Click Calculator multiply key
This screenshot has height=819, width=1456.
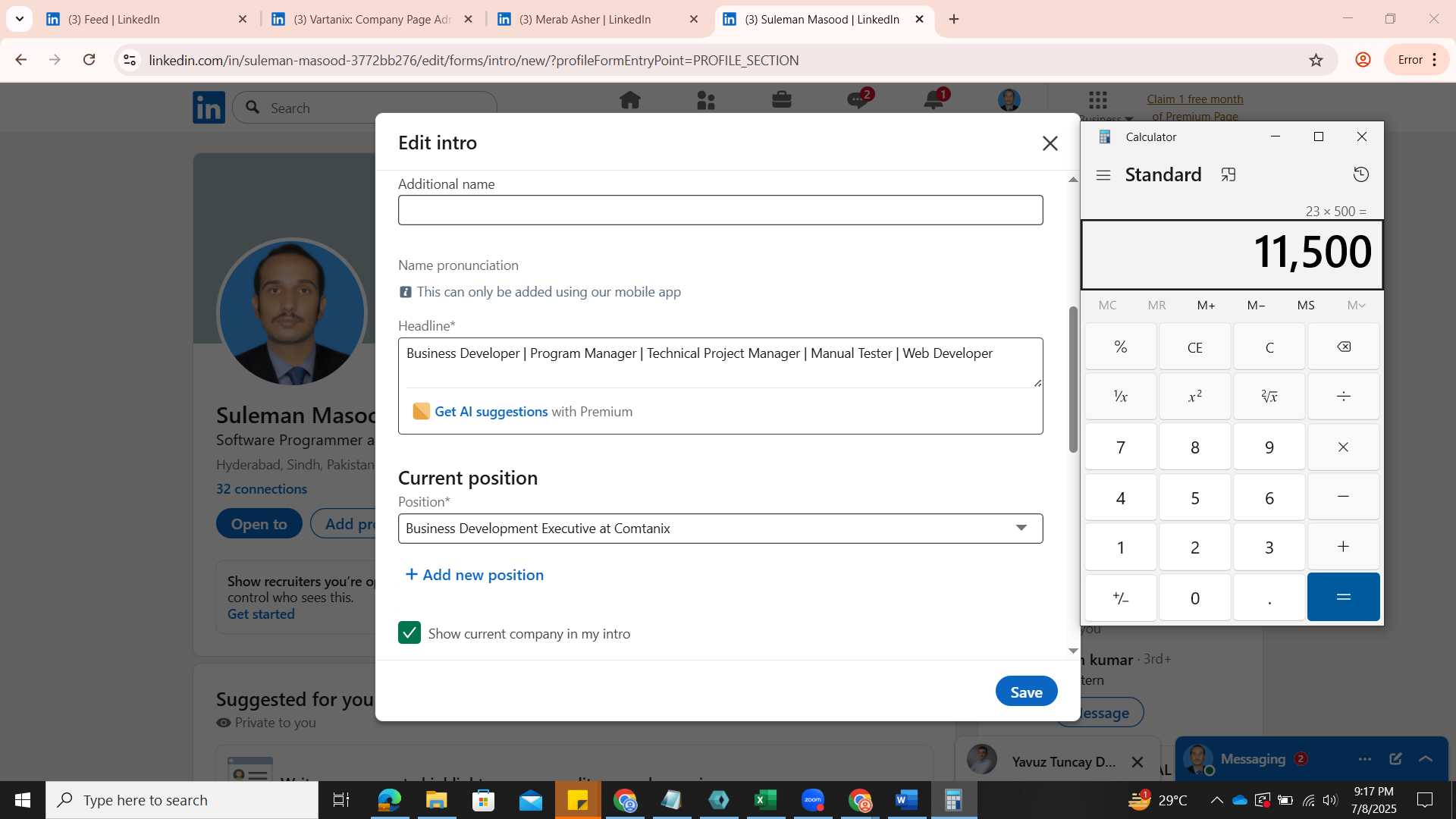click(x=1343, y=447)
